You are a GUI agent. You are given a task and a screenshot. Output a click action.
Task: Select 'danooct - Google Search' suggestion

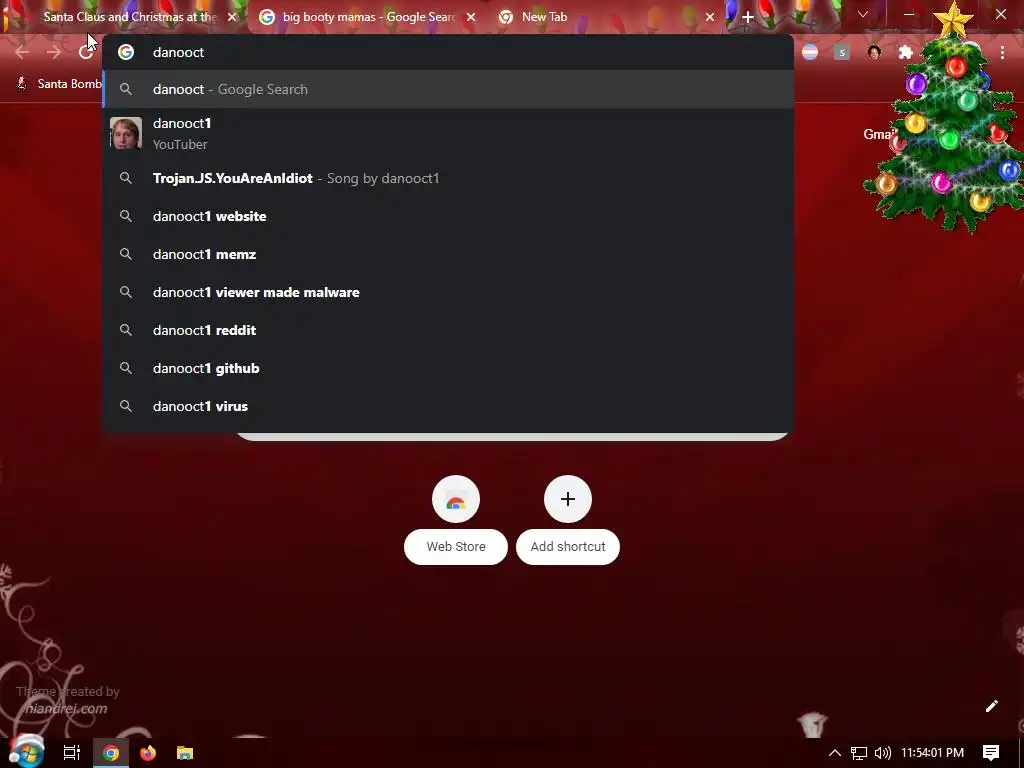coord(448,89)
